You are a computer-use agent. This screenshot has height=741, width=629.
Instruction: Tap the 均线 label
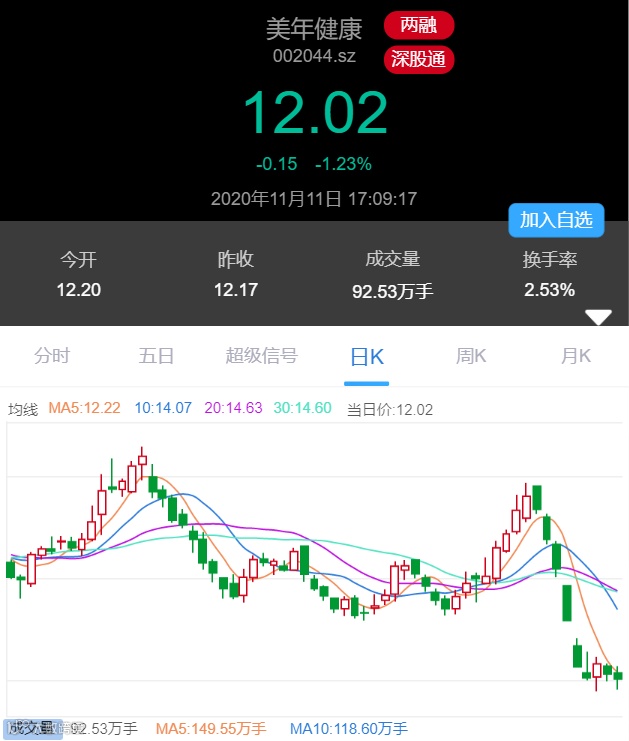click(x=23, y=409)
